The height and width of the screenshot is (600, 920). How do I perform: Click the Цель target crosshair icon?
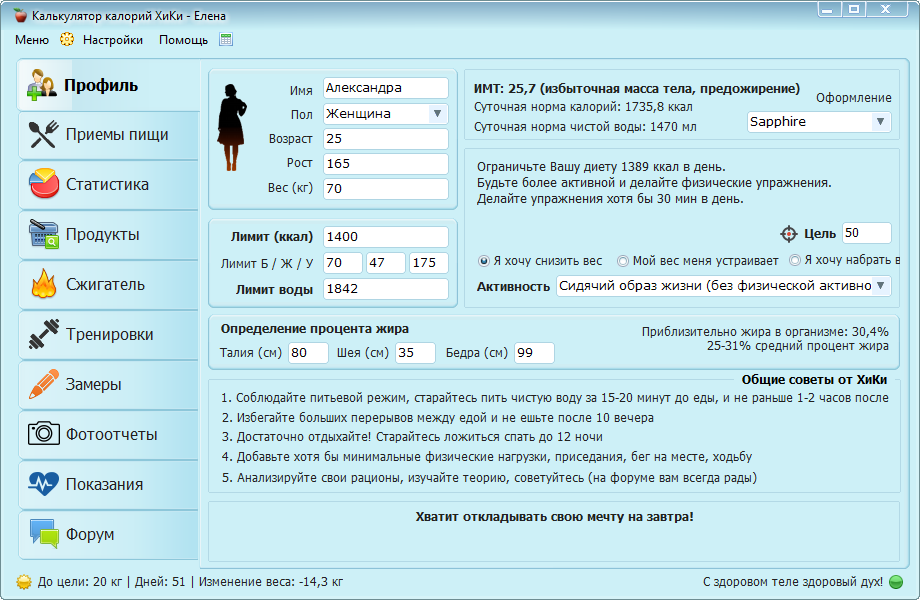coord(789,234)
